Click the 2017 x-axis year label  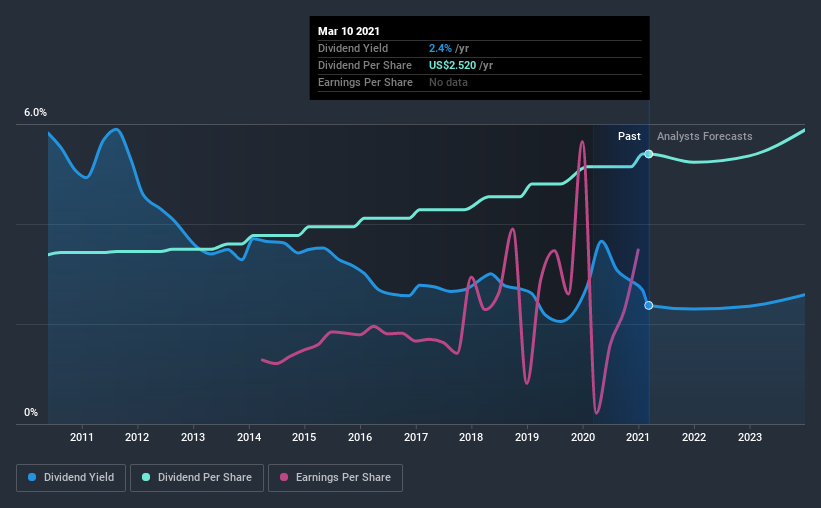point(416,437)
